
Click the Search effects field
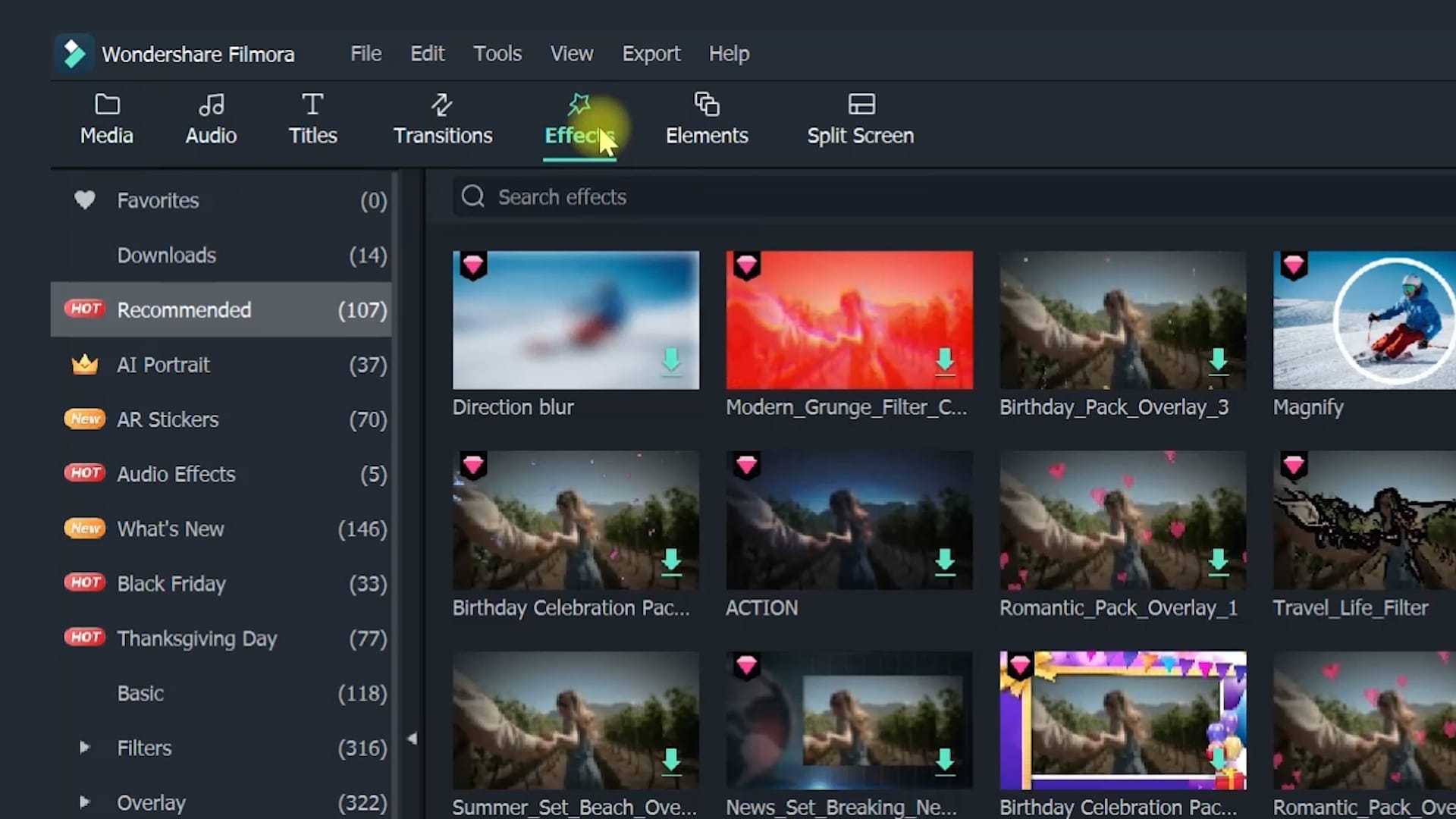[x=682, y=197]
